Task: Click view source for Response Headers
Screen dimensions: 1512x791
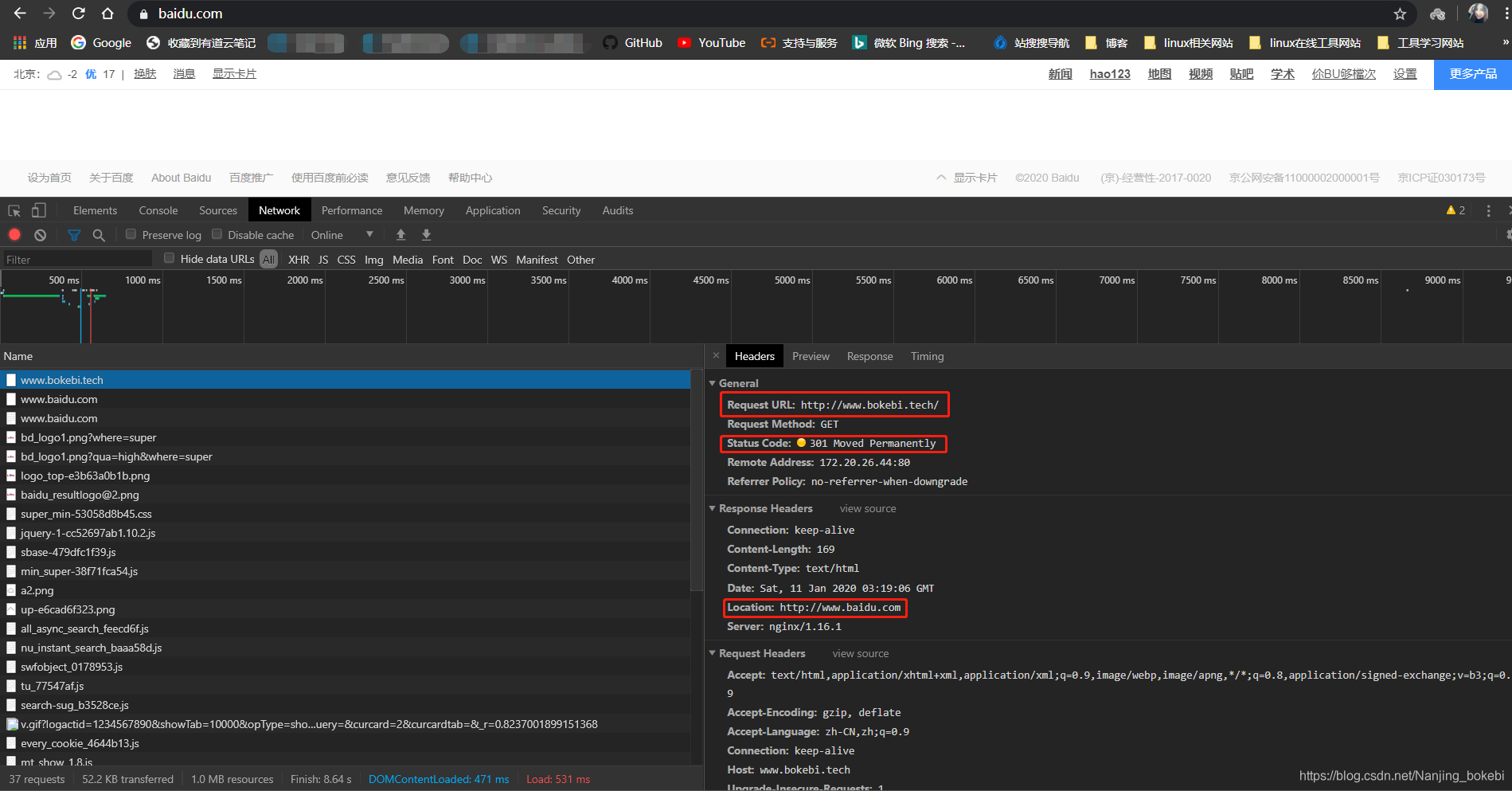Action: [x=867, y=508]
